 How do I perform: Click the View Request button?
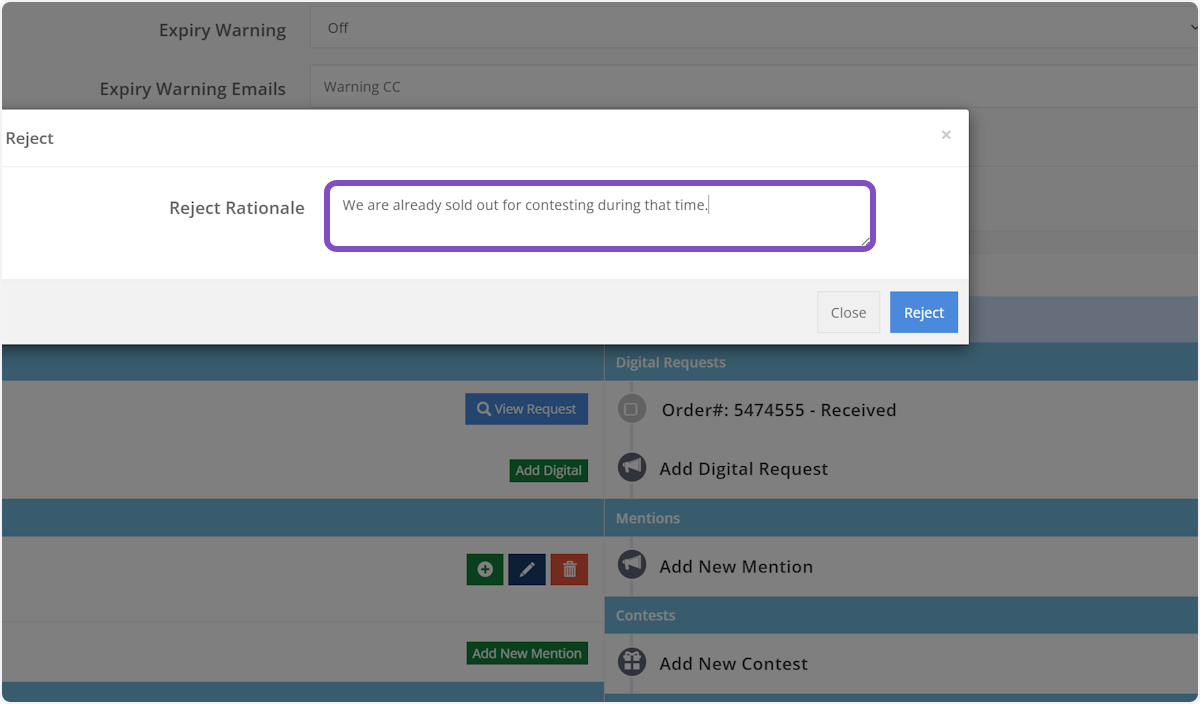click(526, 409)
